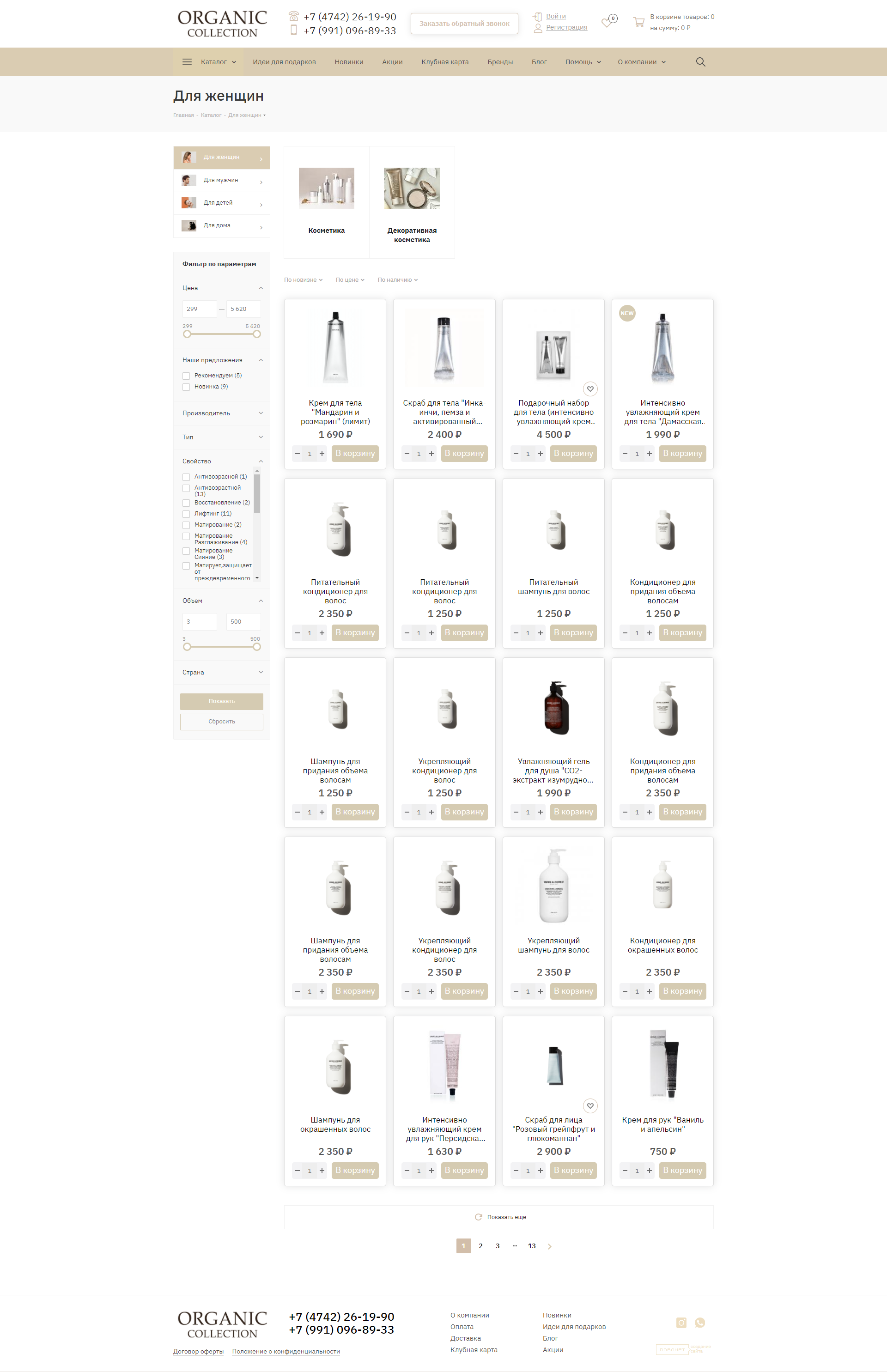Enable the Лифтинг (11) property filter
The image size is (887, 1372).
[x=186, y=514]
